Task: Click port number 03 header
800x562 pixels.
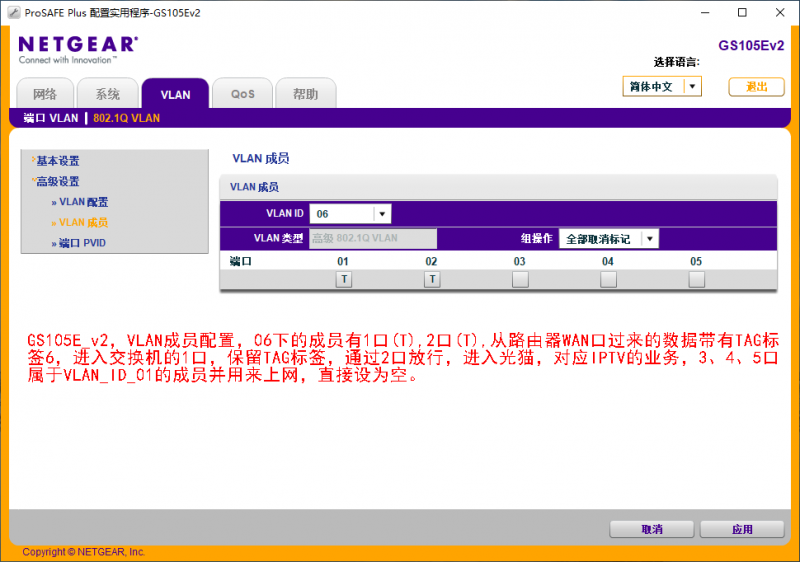Action: pyautogui.click(x=519, y=261)
